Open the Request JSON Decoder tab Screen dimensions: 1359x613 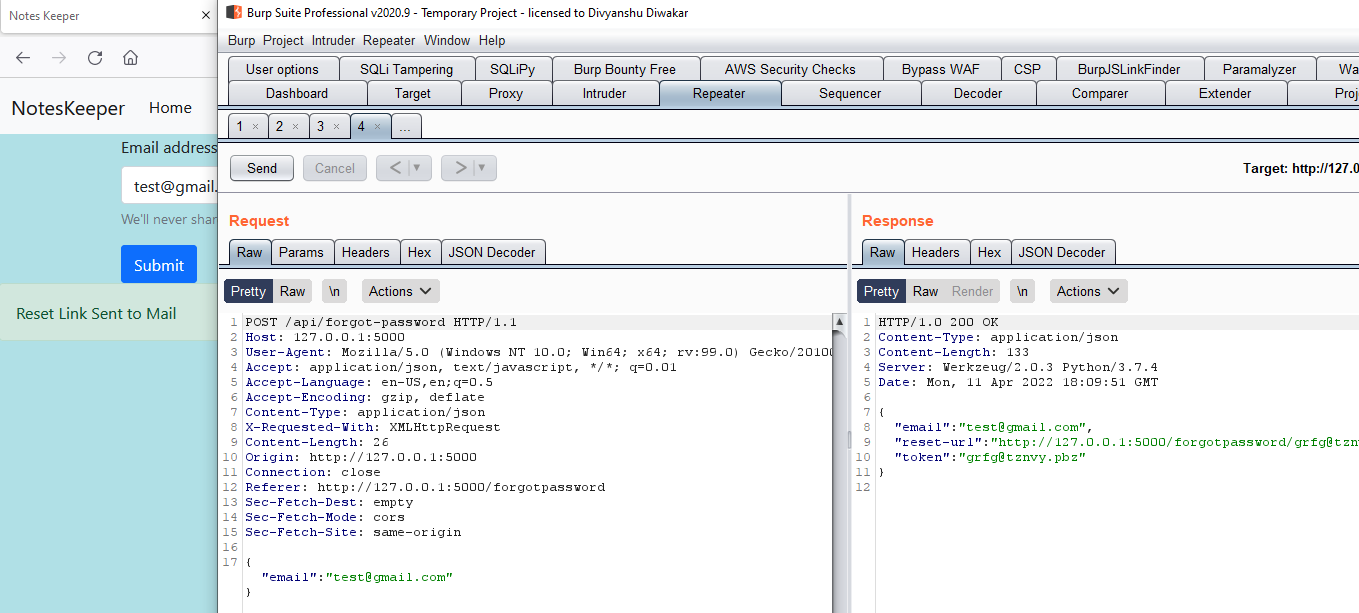(x=493, y=252)
